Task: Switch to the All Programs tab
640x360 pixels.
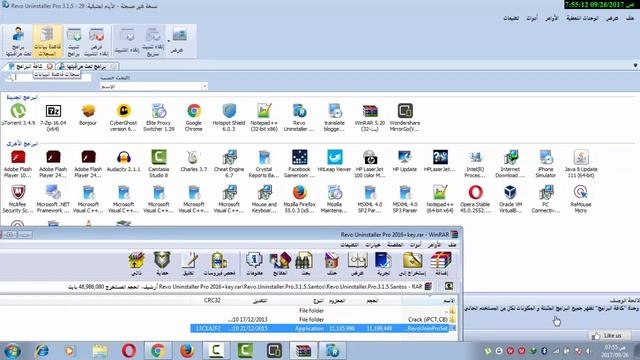Action: [x=29, y=66]
